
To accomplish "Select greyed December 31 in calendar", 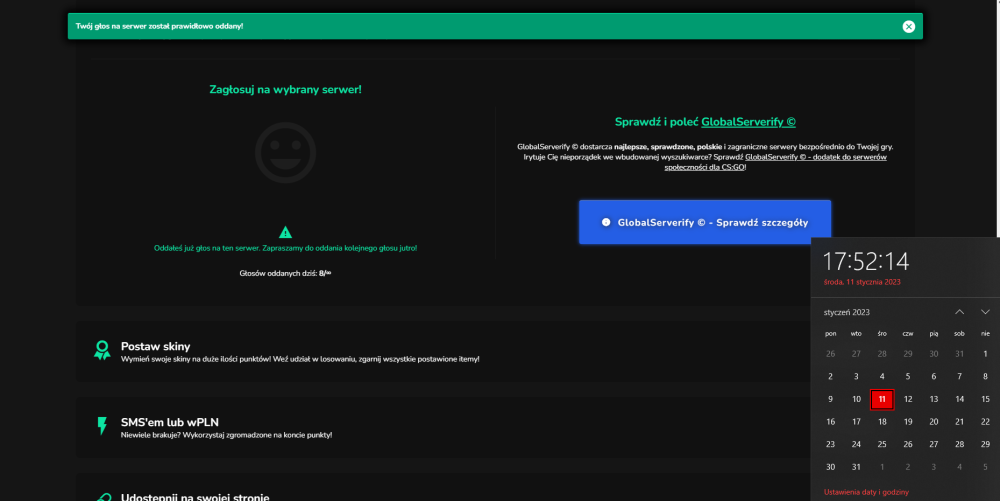I will pos(959,354).
